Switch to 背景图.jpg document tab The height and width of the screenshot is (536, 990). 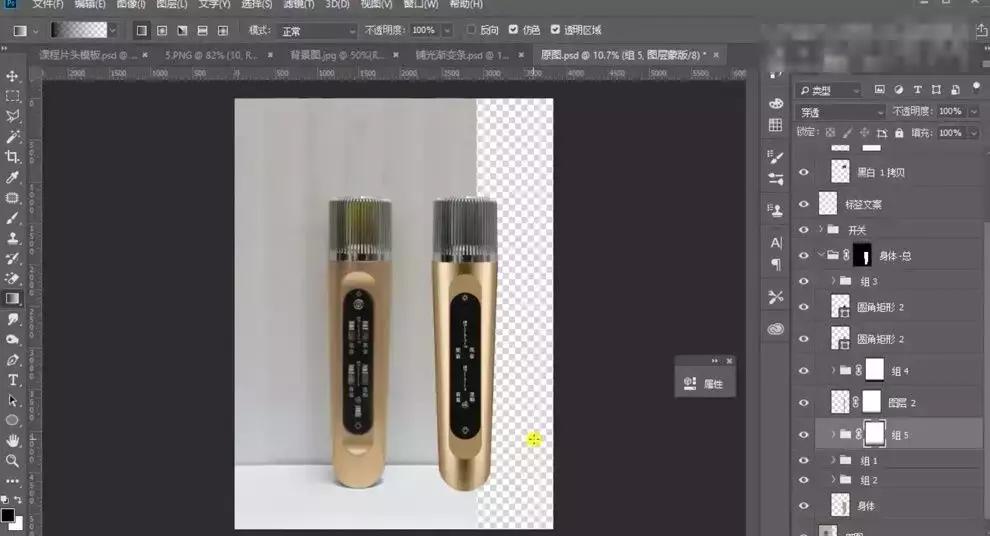pos(337,56)
